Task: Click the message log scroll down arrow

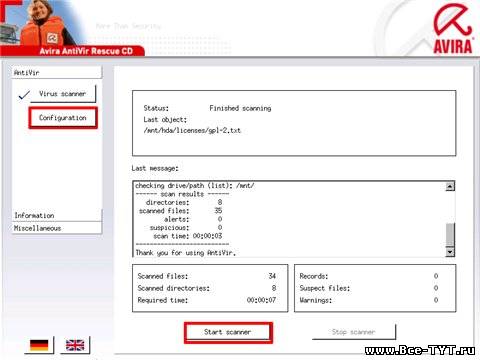Action: pos(450,252)
